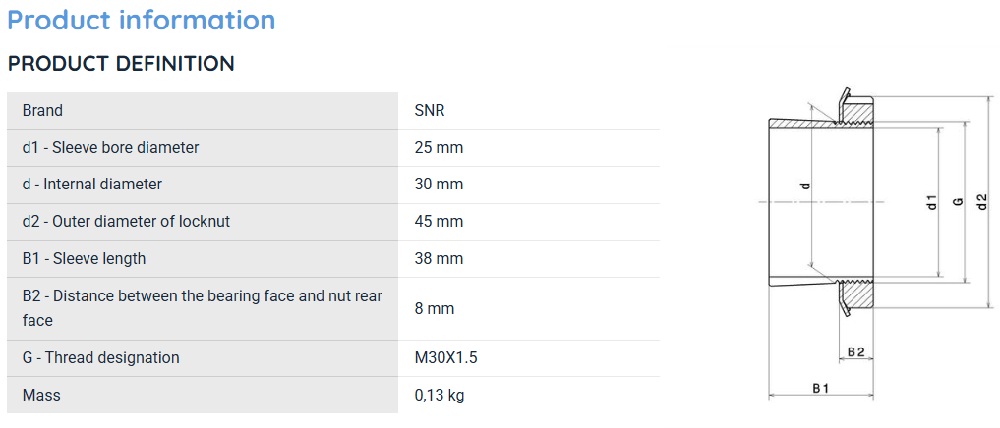Click the 45 mm locknut diameter value
The height and width of the screenshot is (428, 1000).
click(x=439, y=221)
